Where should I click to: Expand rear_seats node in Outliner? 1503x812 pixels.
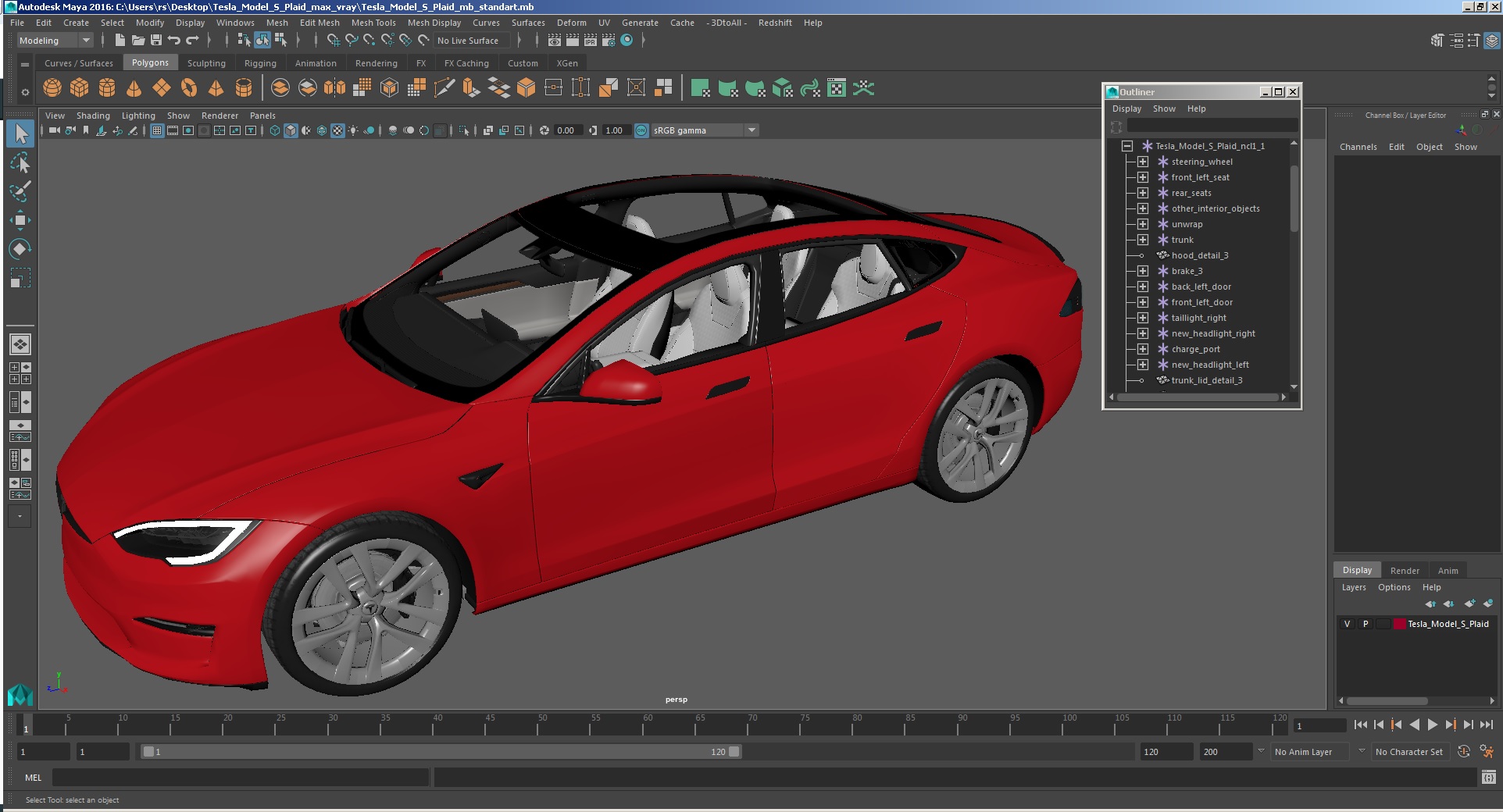(x=1143, y=193)
